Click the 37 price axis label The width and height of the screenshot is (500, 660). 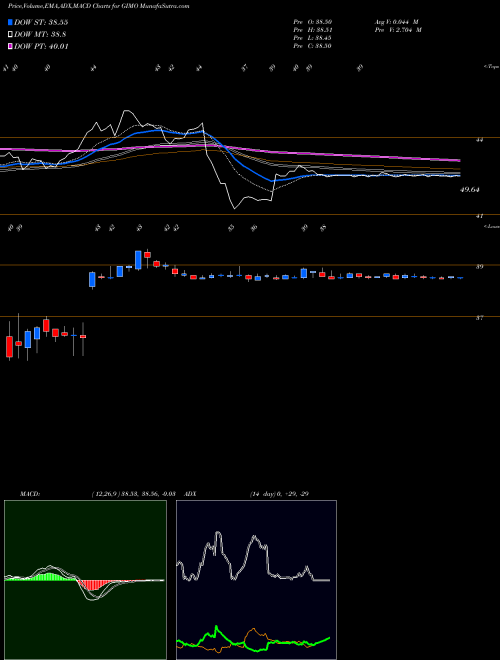point(479,318)
